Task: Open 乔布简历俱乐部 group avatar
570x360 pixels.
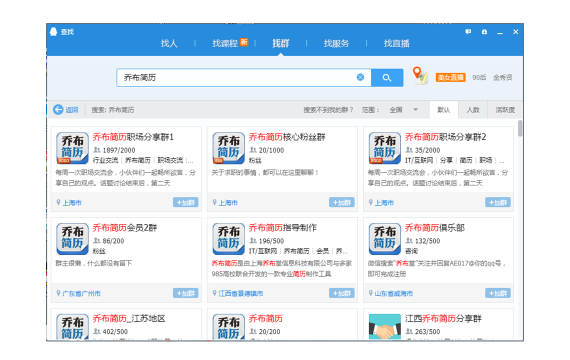Action: [385, 239]
